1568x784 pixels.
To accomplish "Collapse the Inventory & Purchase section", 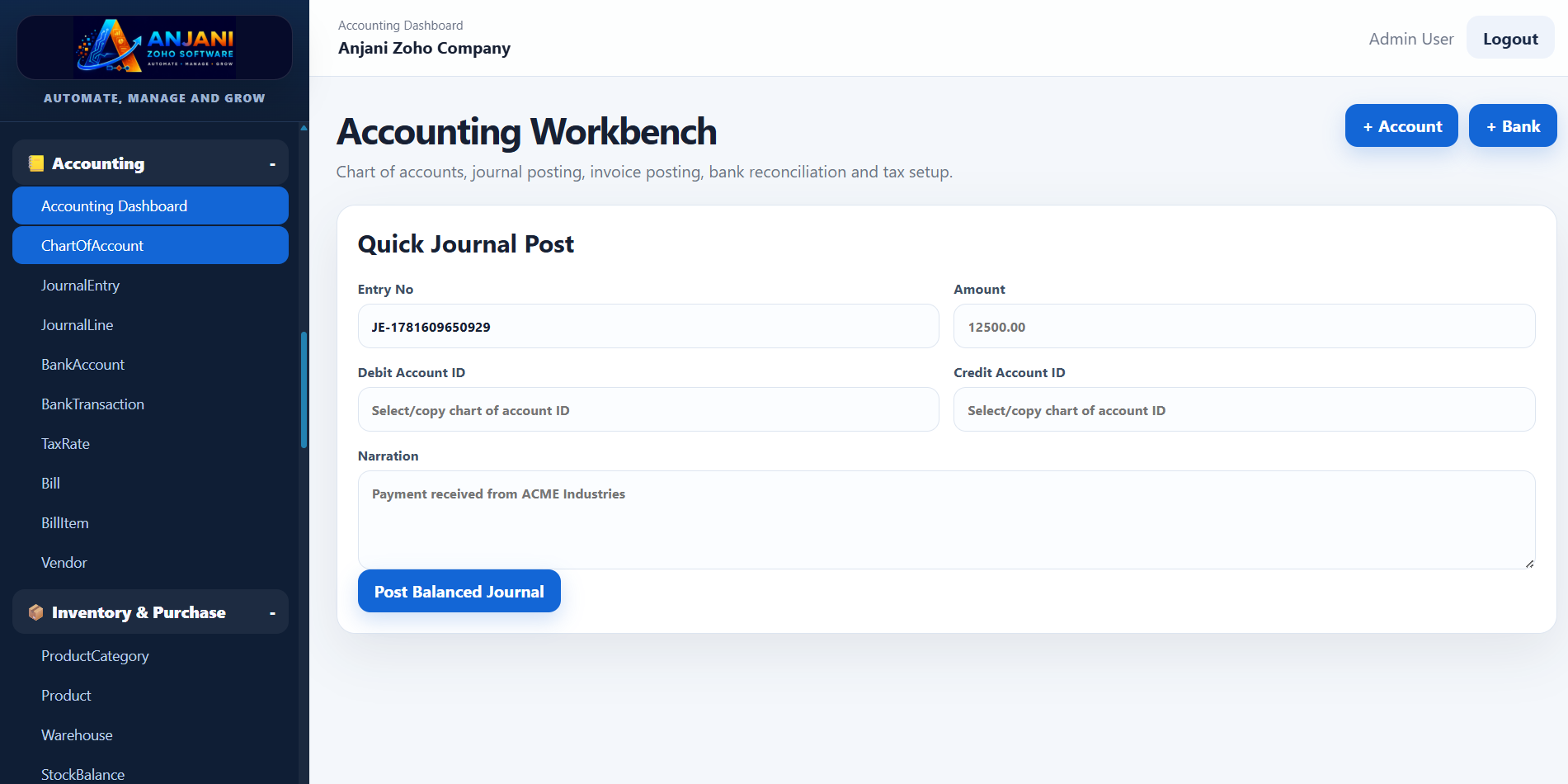I will coord(272,613).
